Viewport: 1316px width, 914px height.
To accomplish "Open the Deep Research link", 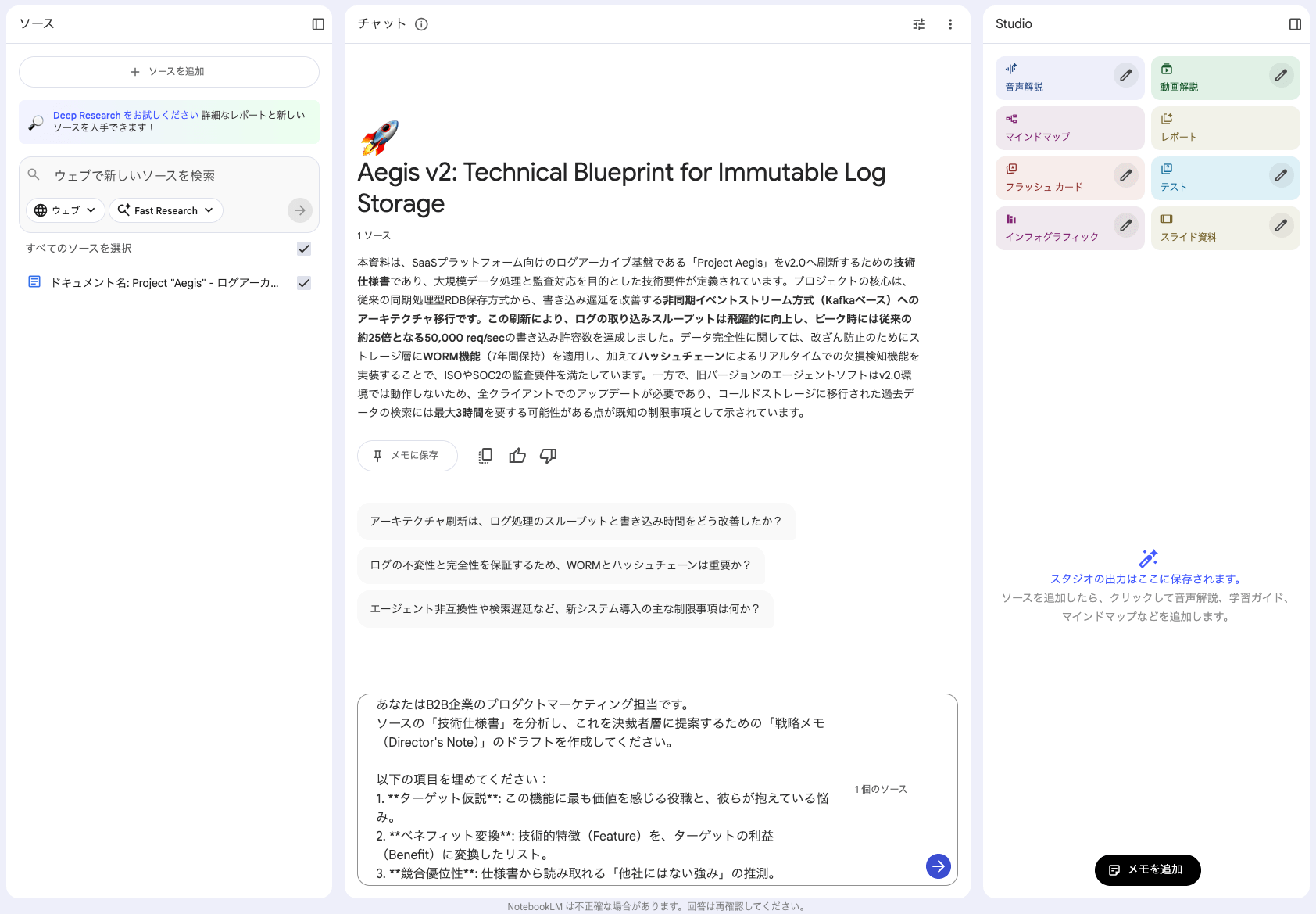I will click(x=87, y=114).
